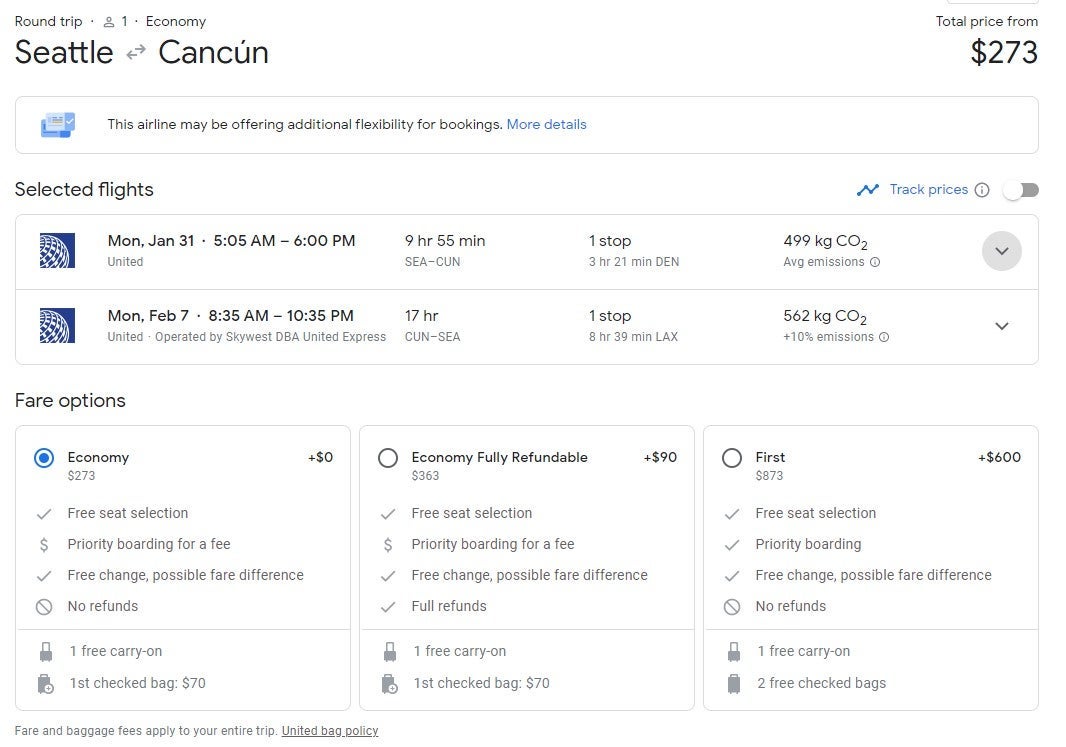
Task: Click the round-trip arrows between Seattle and Cancún
Action: click(x=136, y=53)
